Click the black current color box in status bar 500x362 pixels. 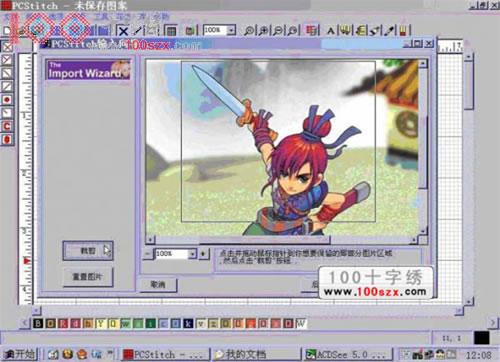pyautogui.click(x=482, y=338)
